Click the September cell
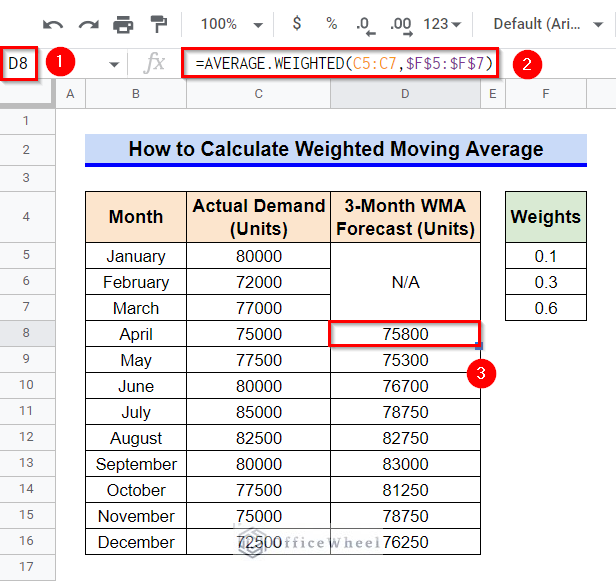Screen dimensions: 616x581 pos(136,464)
